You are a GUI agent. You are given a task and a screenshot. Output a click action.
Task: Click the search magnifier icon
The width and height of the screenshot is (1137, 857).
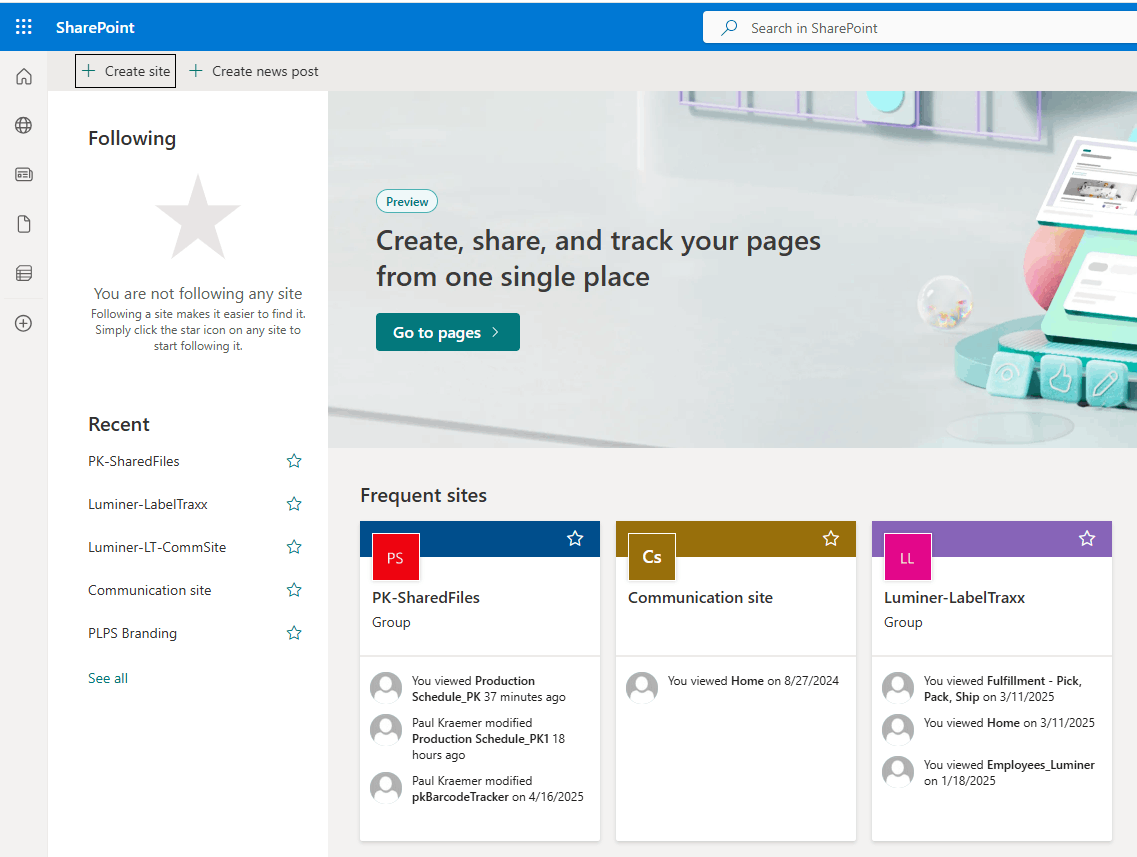(729, 28)
